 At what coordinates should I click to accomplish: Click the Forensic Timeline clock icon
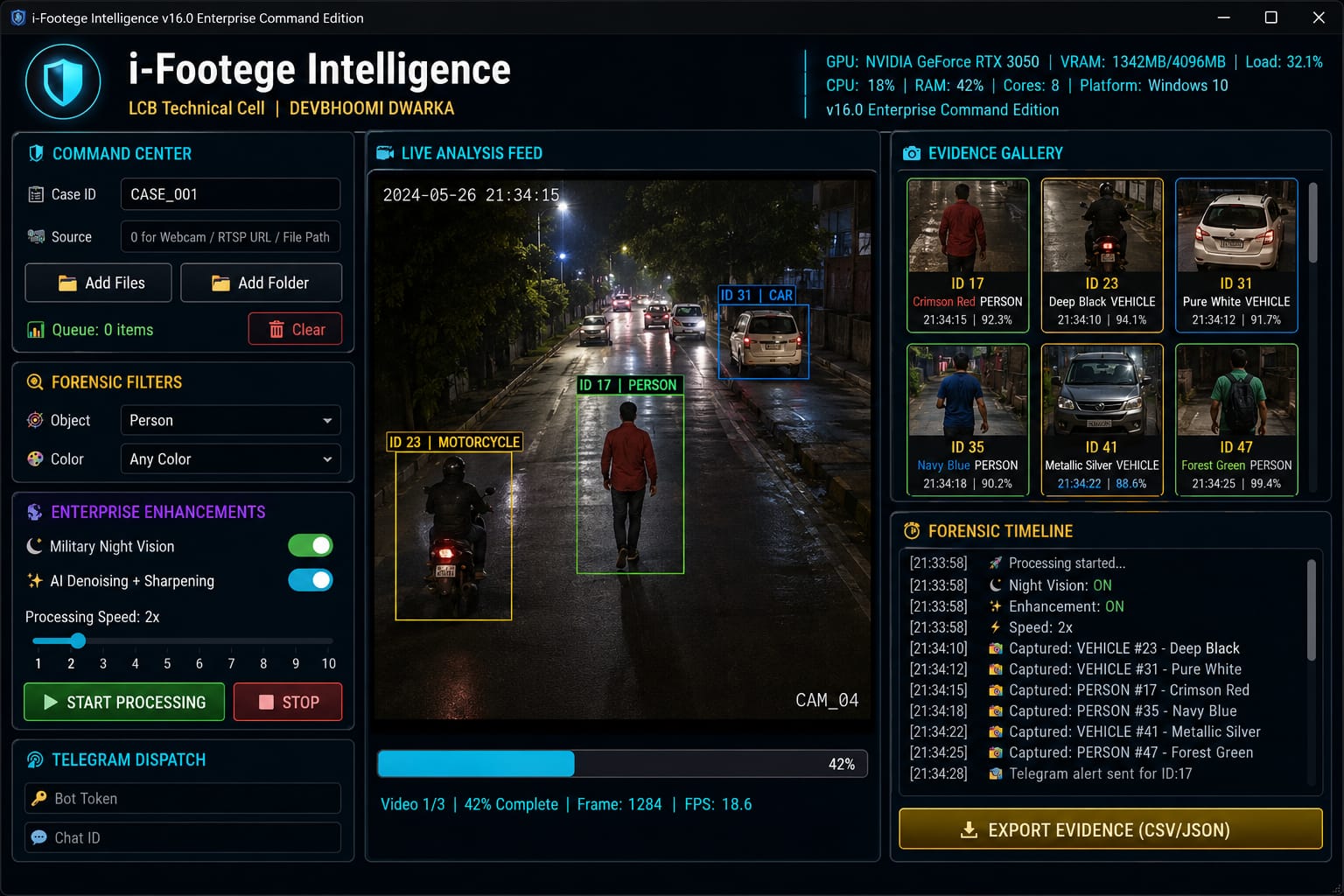pyautogui.click(x=912, y=531)
